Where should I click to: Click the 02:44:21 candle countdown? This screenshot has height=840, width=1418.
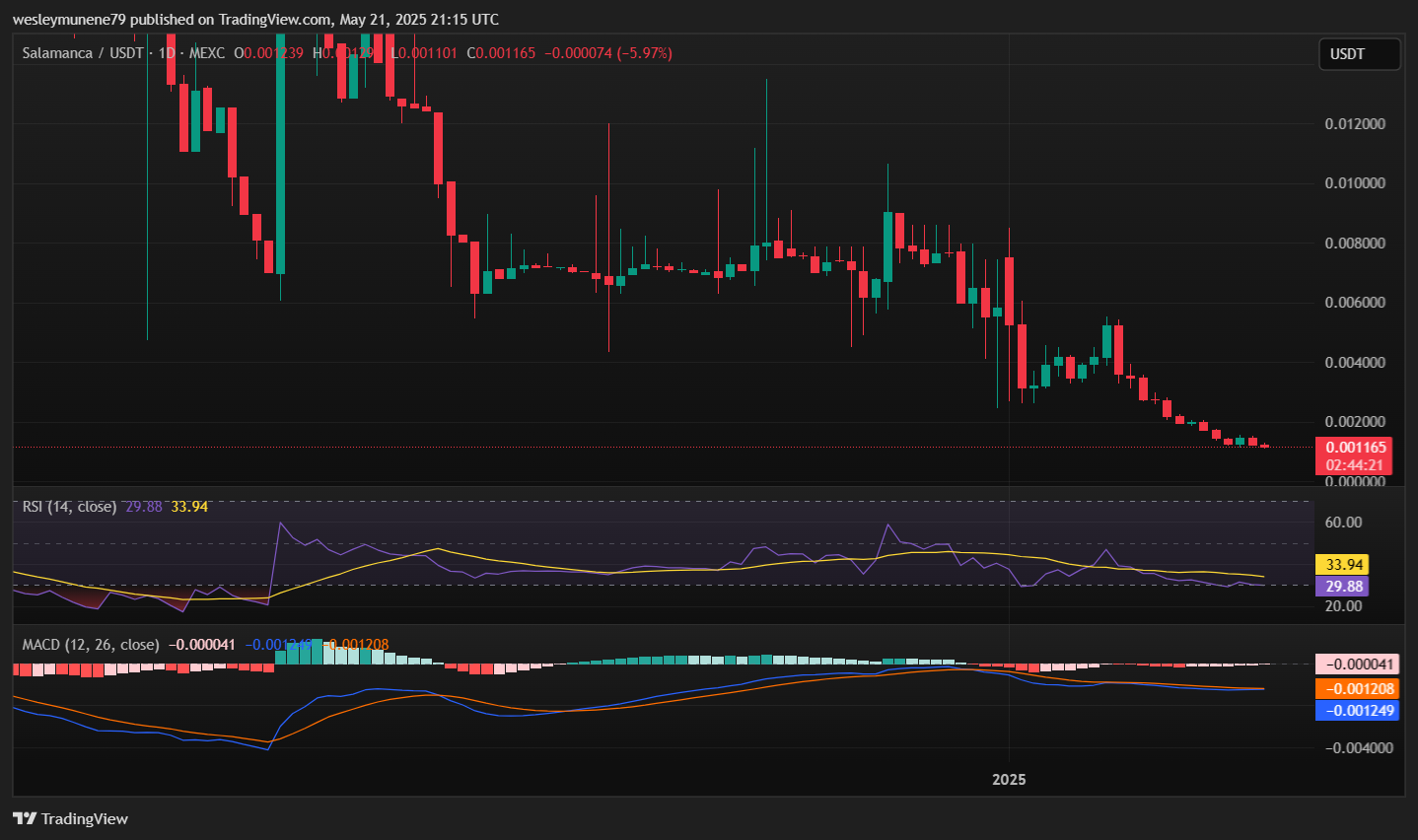[1354, 465]
